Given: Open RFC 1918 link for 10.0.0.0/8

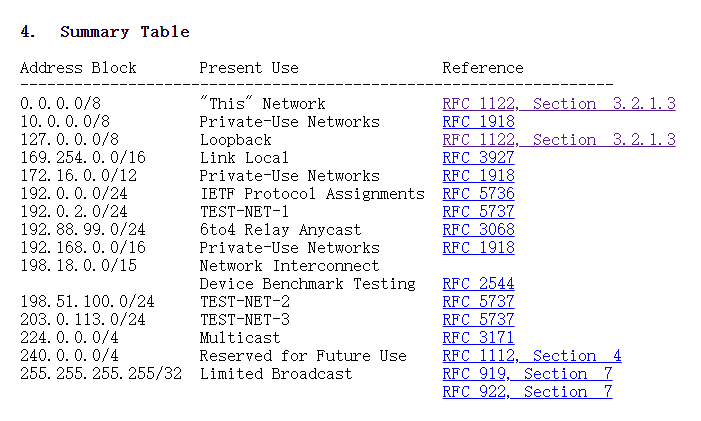Looking at the screenshot, I should [478, 122].
